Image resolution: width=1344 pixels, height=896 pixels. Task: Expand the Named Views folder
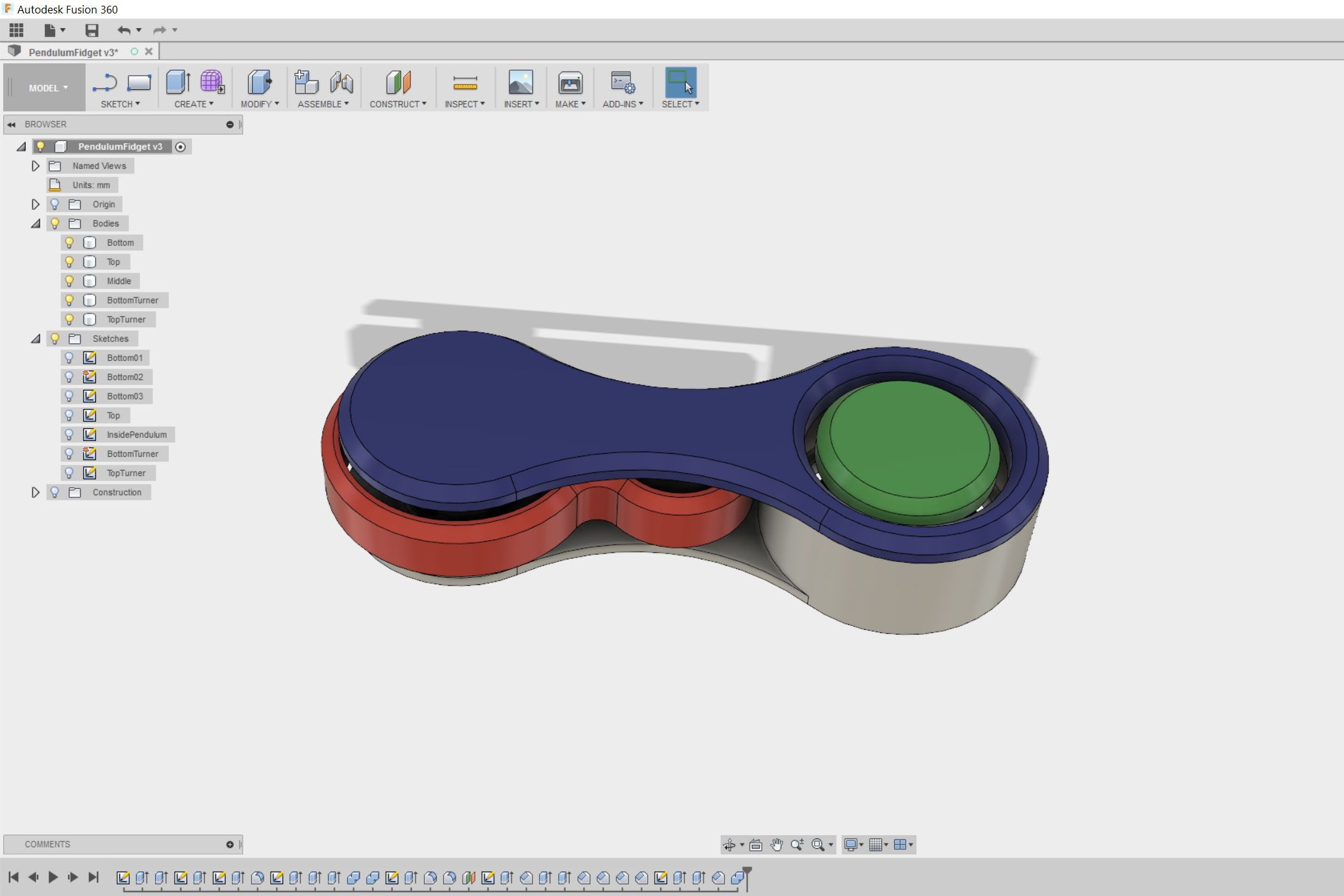[x=36, y=166]
